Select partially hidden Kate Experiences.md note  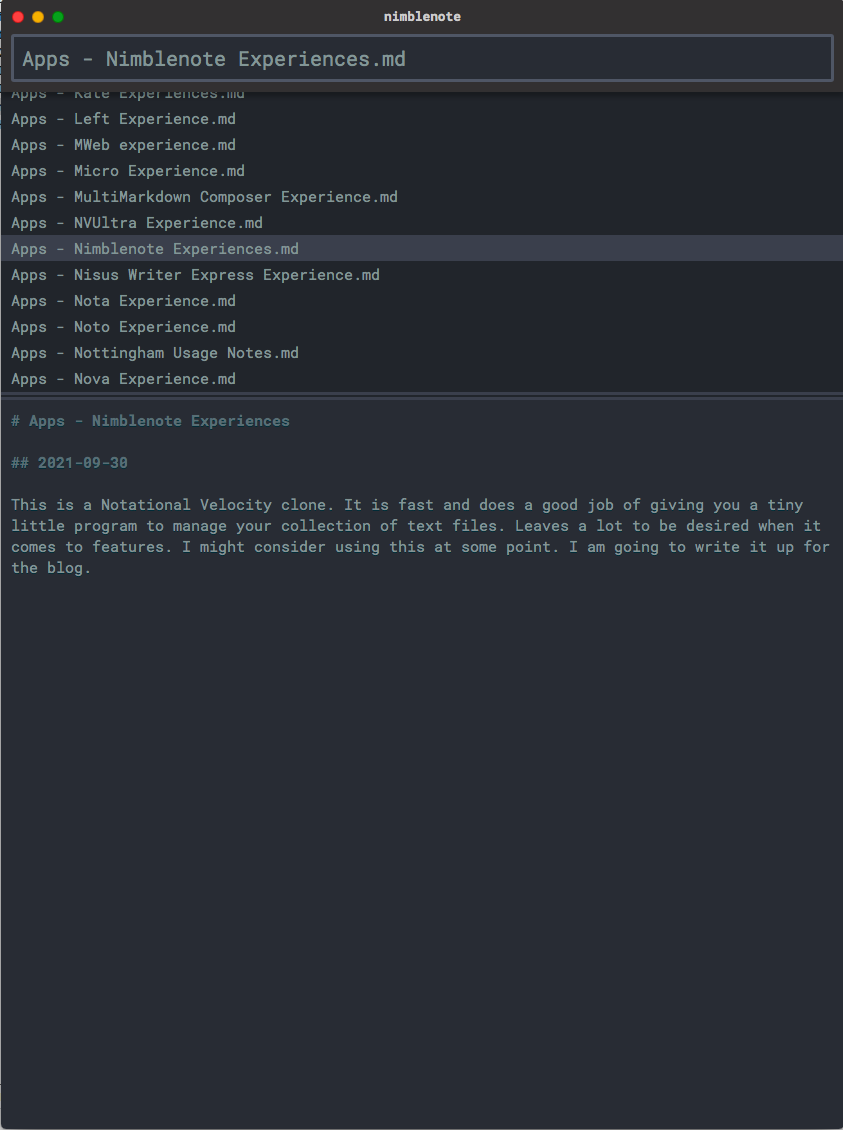422,98
